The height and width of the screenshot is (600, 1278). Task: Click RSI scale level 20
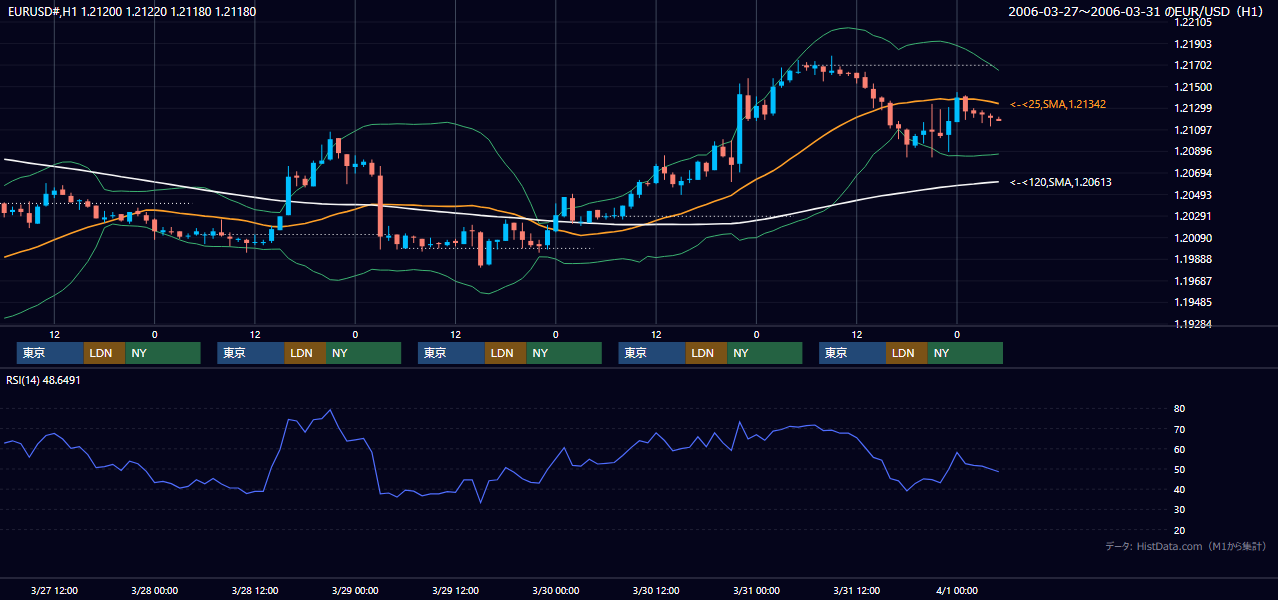[1180, 530]
